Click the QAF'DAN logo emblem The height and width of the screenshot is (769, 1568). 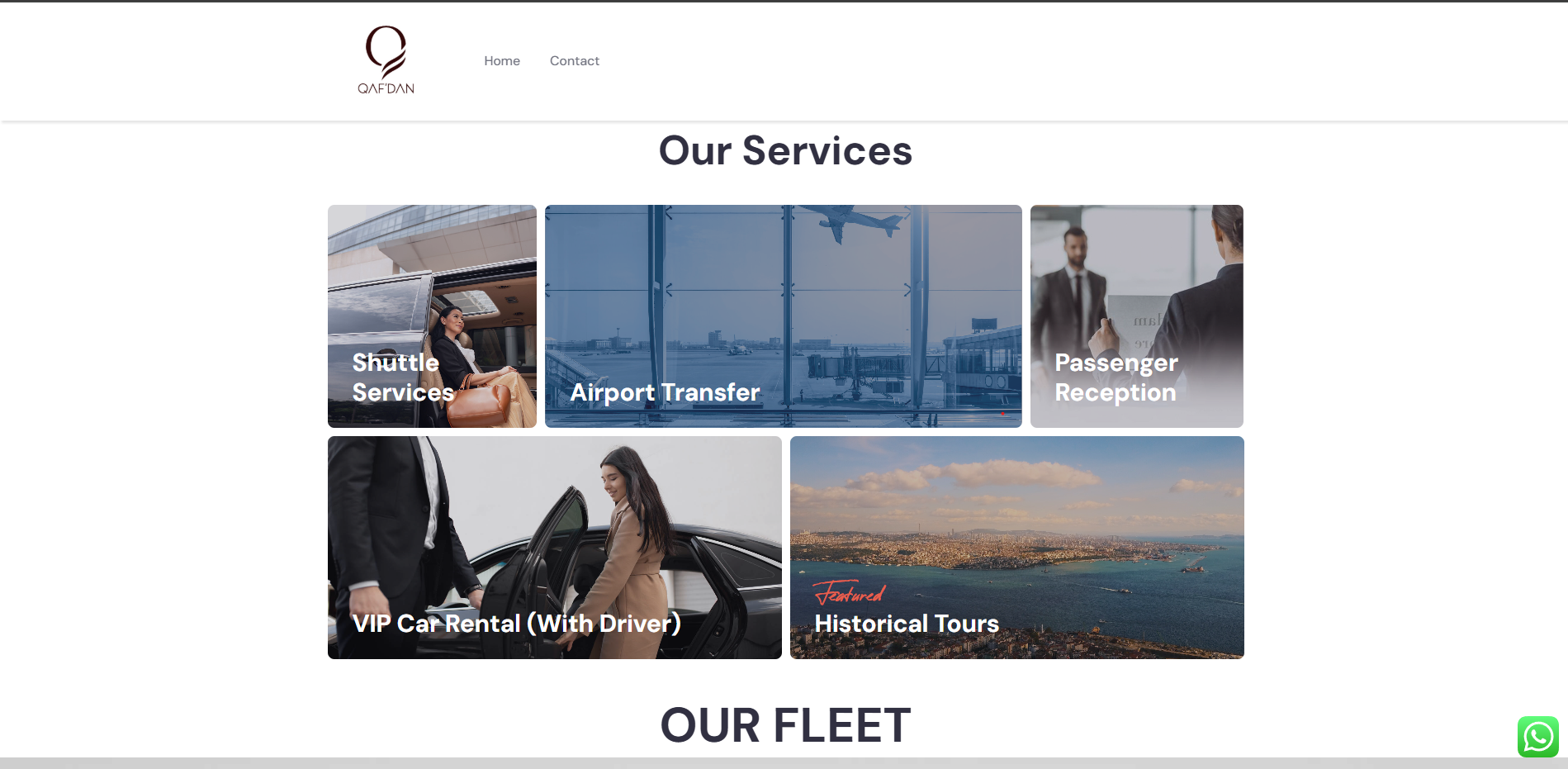coord(386,52)
